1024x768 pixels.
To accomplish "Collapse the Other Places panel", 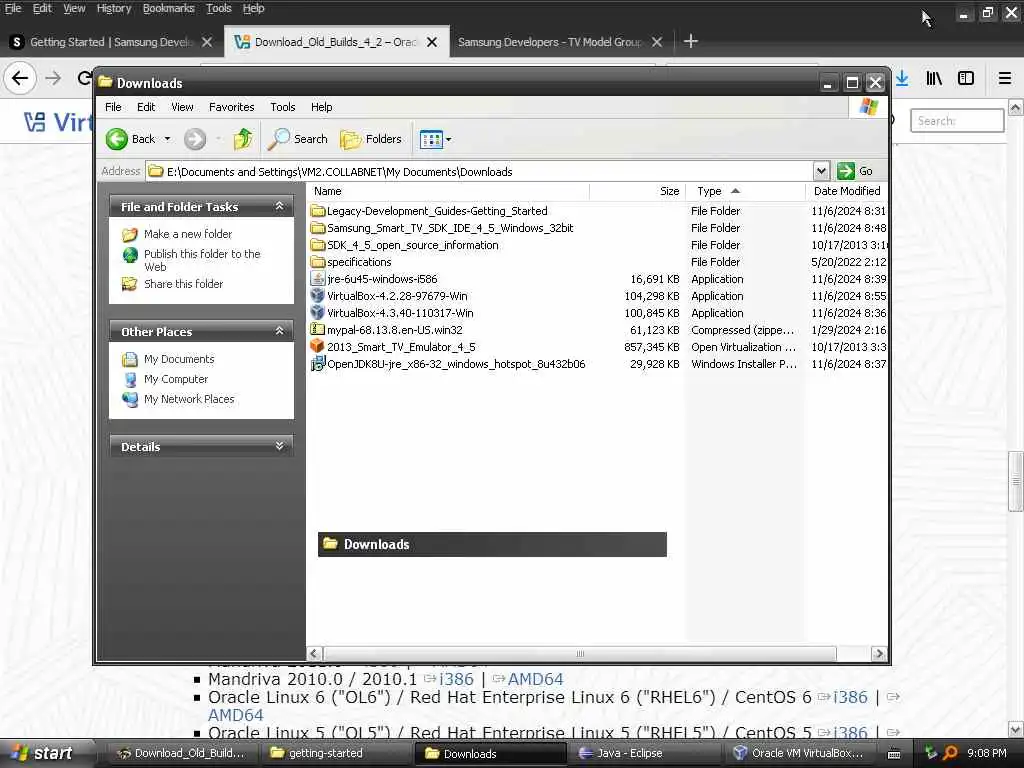I will click(280, 331).
